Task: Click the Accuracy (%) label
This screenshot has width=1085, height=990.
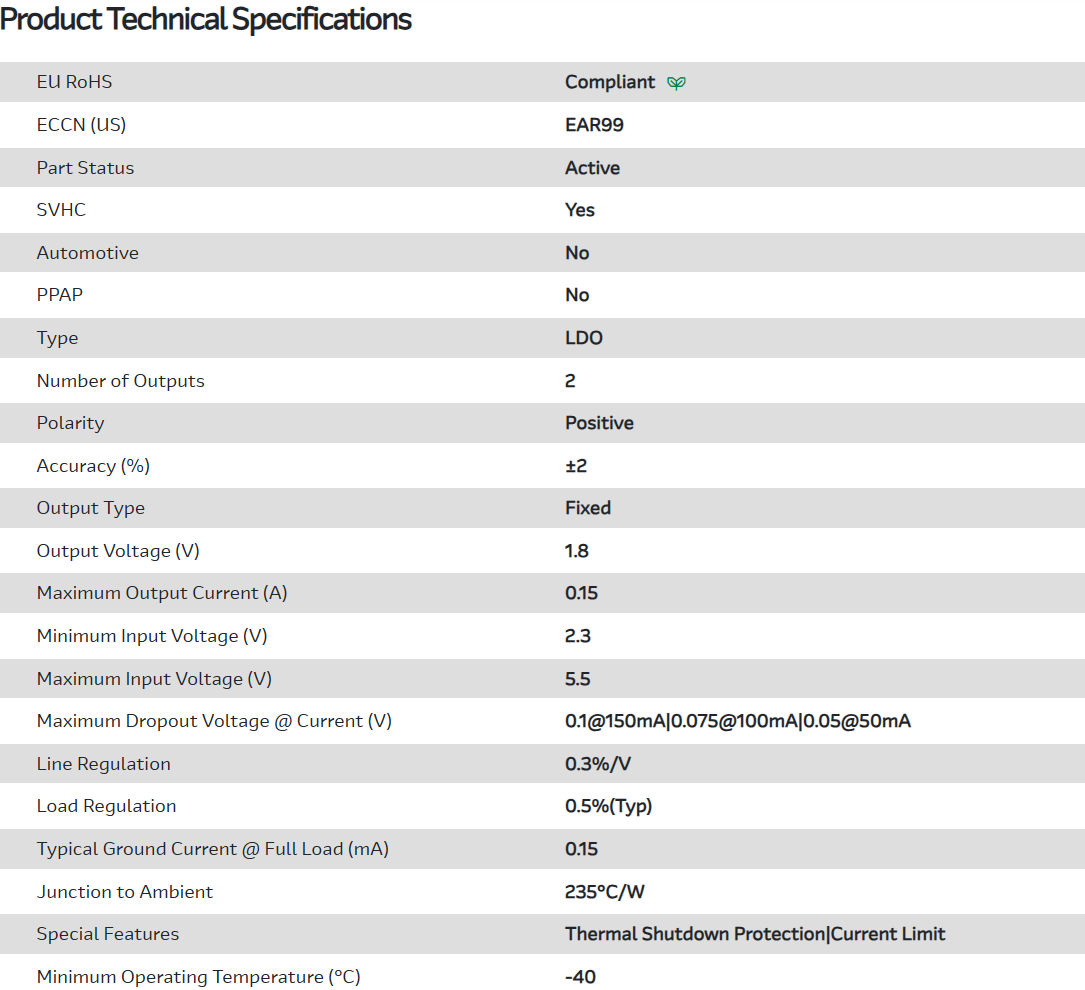Action: pos(93,466)
